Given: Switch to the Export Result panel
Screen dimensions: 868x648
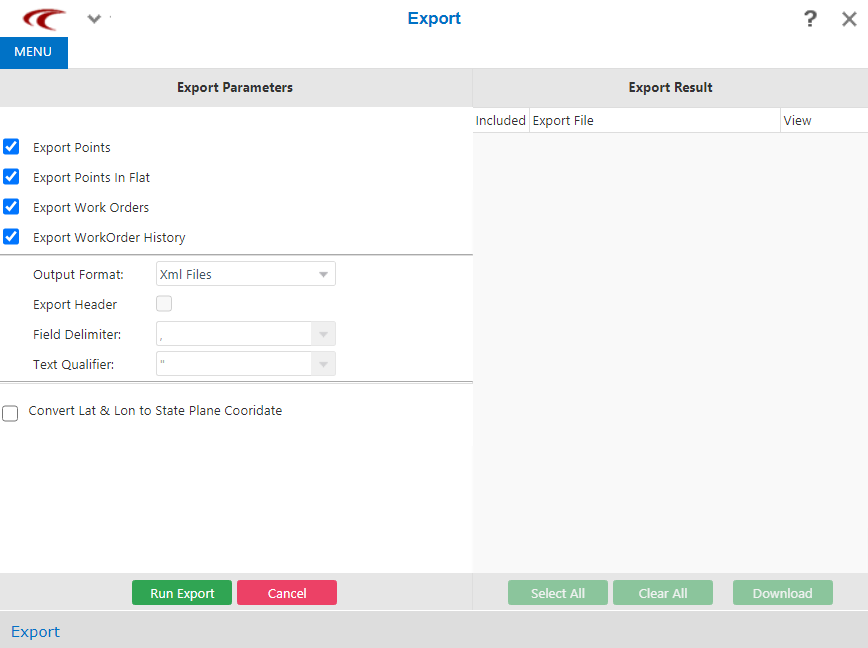Looking at the screenshot, I should coord(670,87).
